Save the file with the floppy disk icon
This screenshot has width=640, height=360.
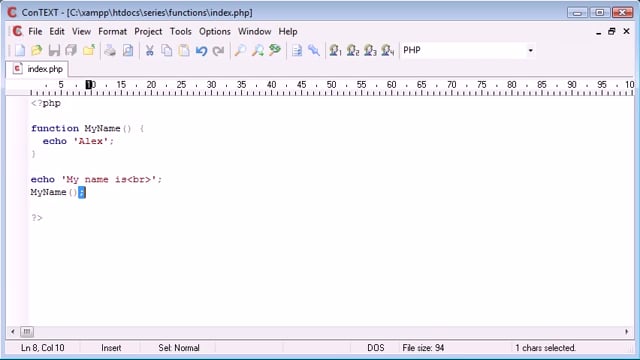click(54, 50)
